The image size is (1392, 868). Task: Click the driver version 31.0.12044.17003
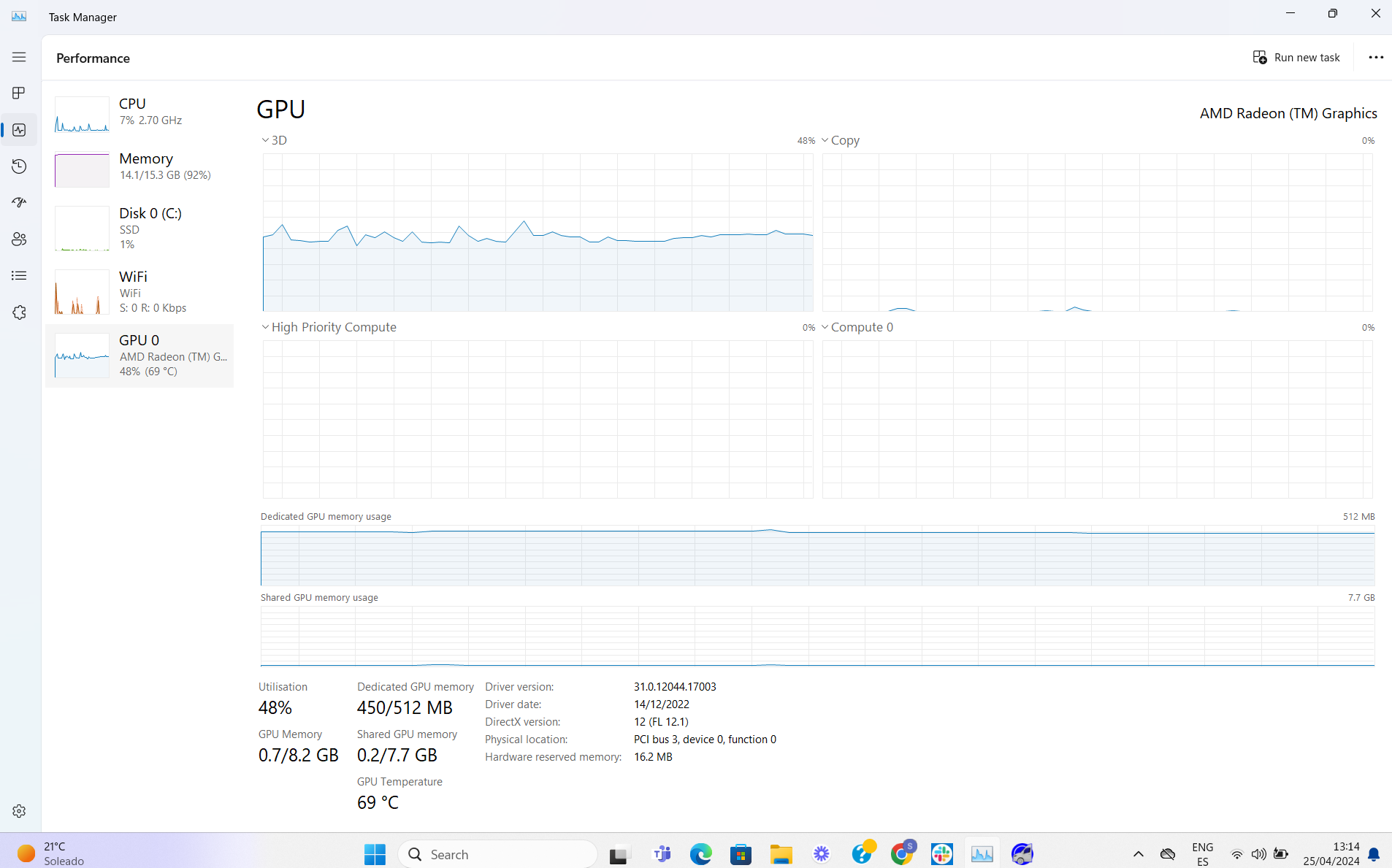(x=675, y=687)
